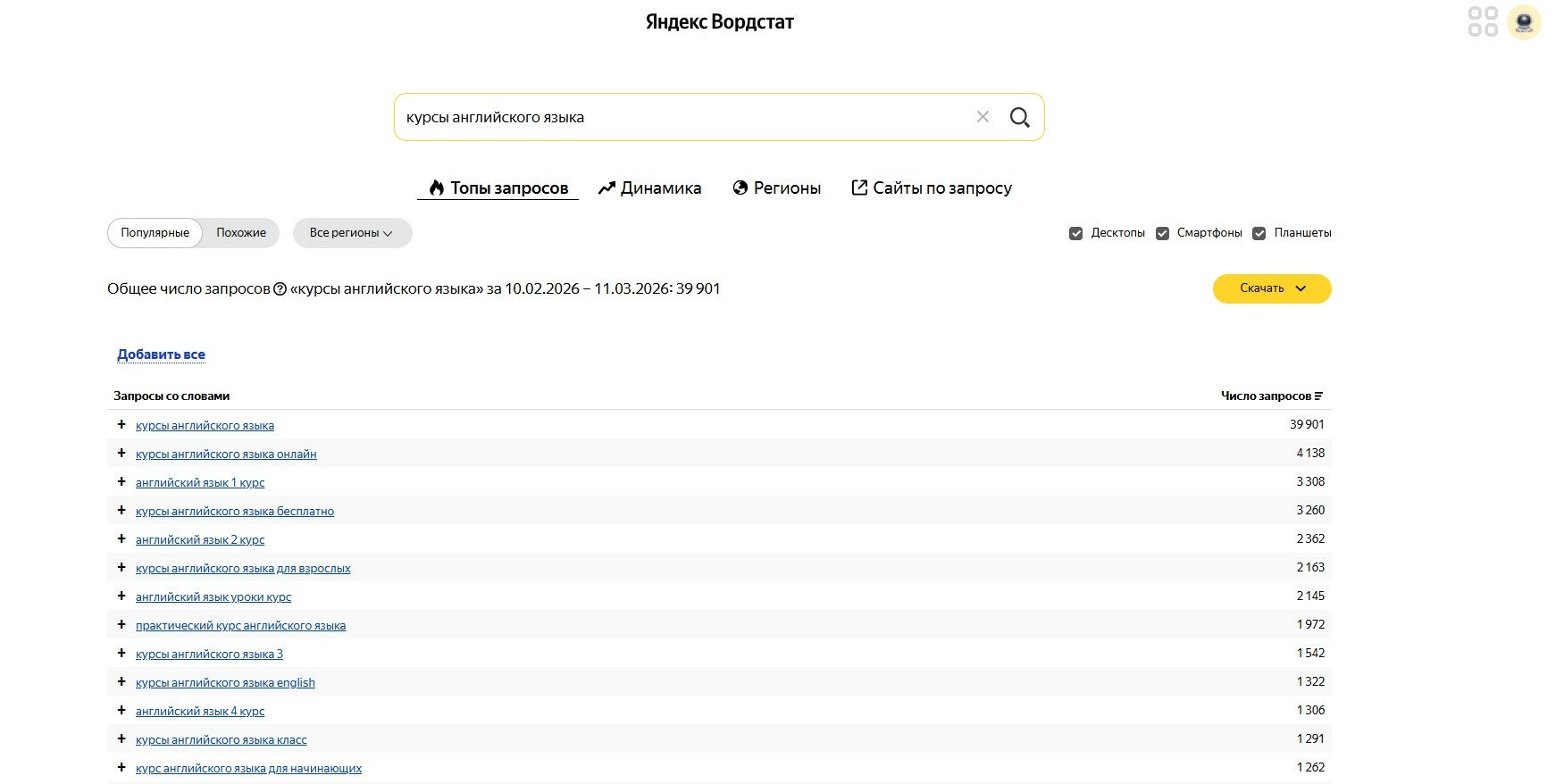Add курсы английского языка онлайн via plus

(x=121, y=454)
